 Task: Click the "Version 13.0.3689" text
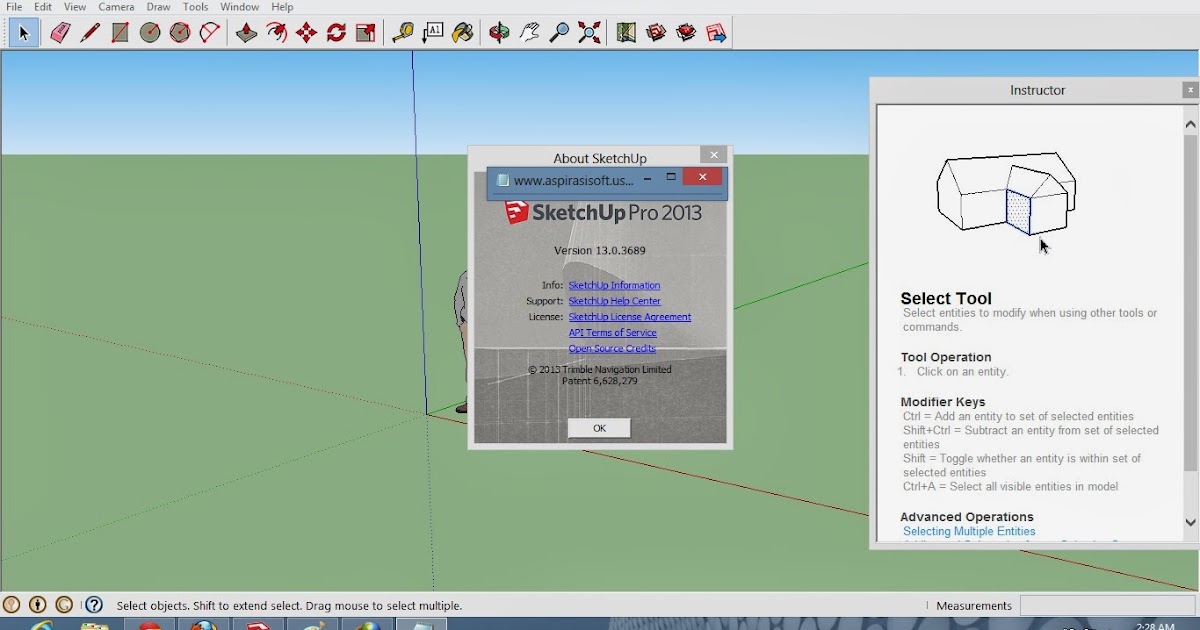(599, 250)
